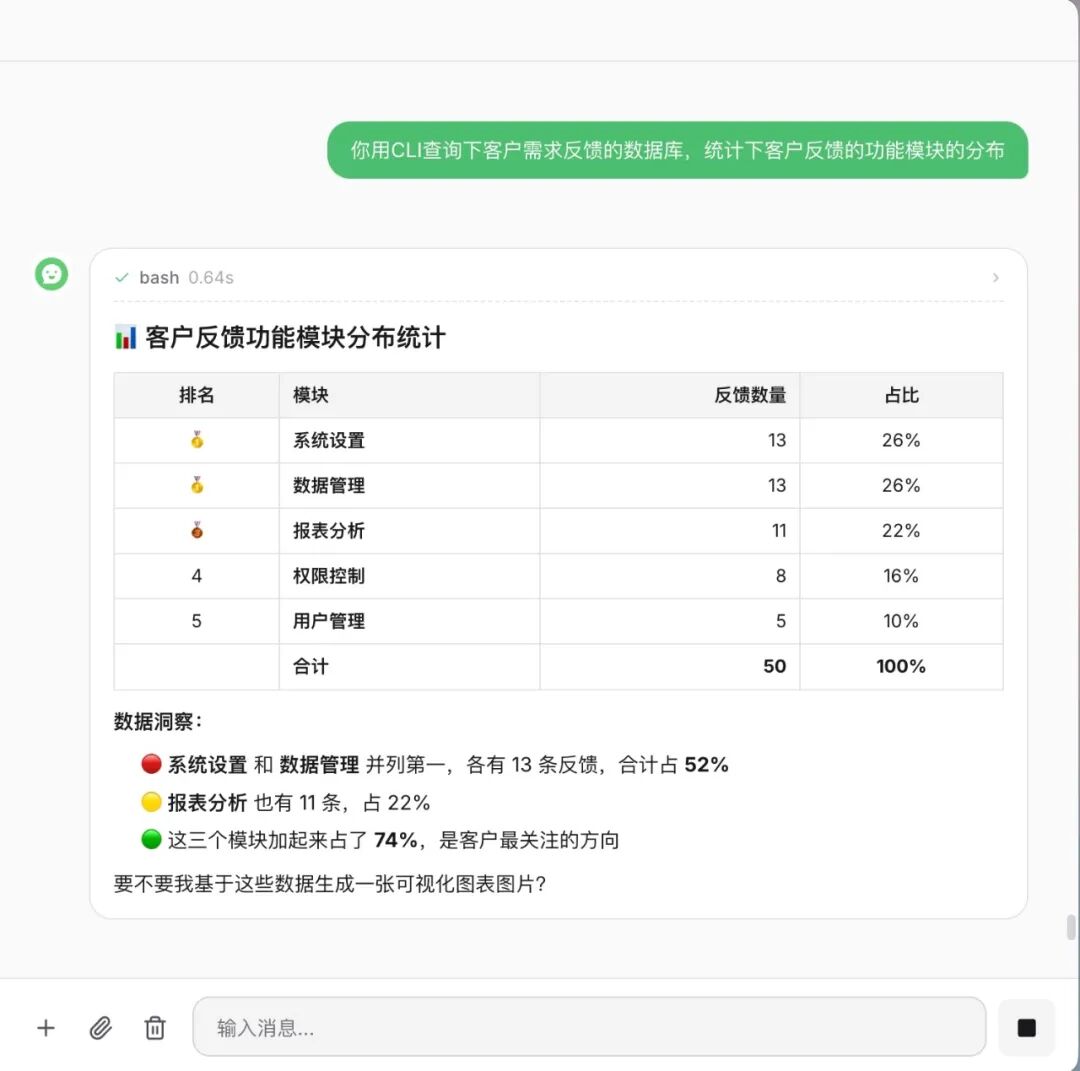Click the 占比 column header

coord(902,395)
